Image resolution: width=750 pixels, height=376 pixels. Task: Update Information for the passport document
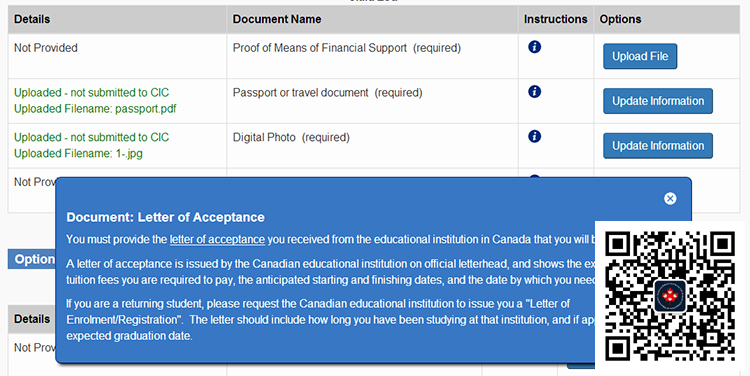click(658, 101)
